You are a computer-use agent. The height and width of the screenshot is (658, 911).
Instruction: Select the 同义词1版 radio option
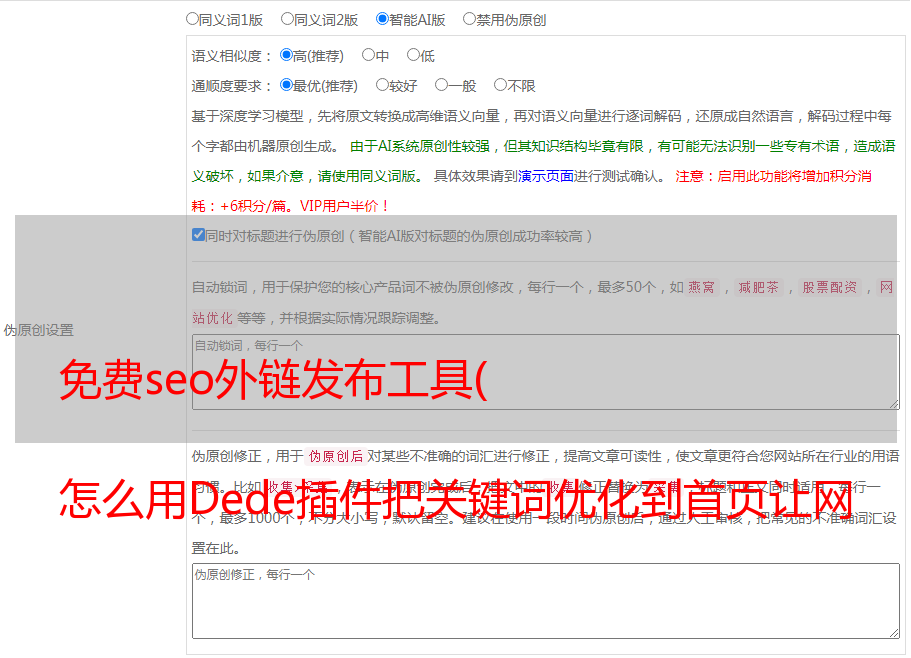[192, 19]
